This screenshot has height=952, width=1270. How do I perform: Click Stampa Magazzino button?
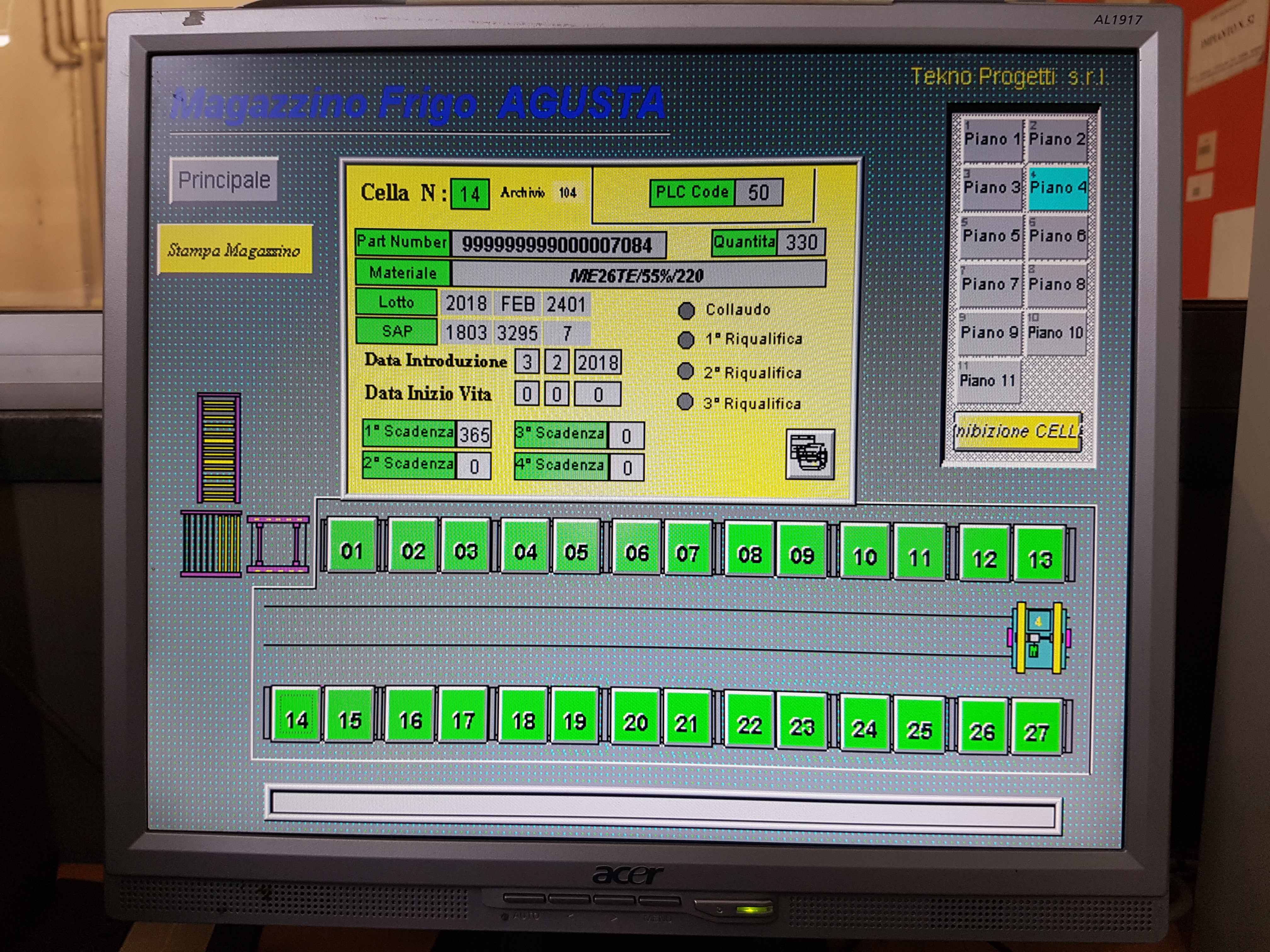pos(235,250)
